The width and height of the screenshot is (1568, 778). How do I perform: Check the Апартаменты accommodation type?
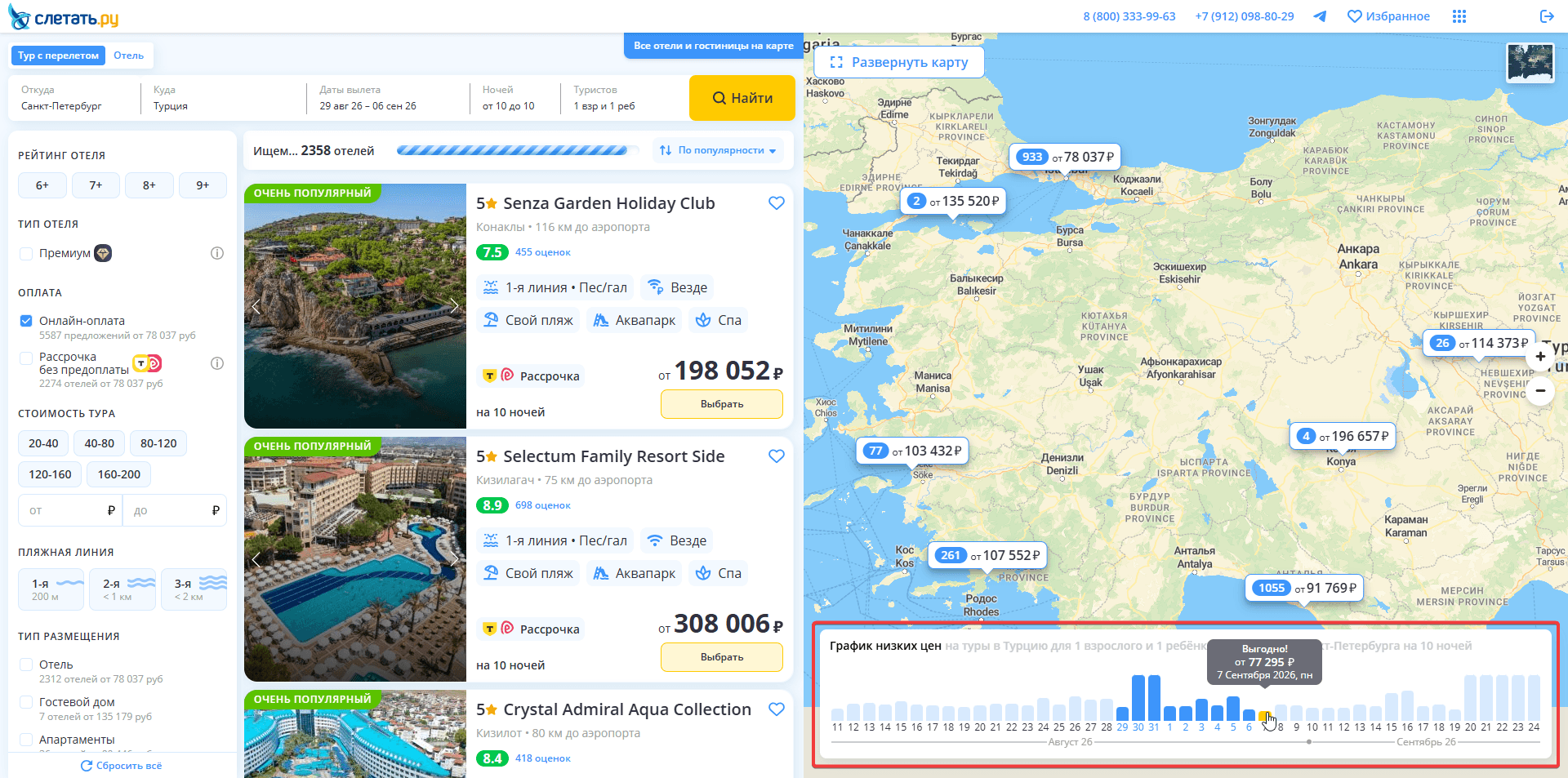(x=26, y=740)
